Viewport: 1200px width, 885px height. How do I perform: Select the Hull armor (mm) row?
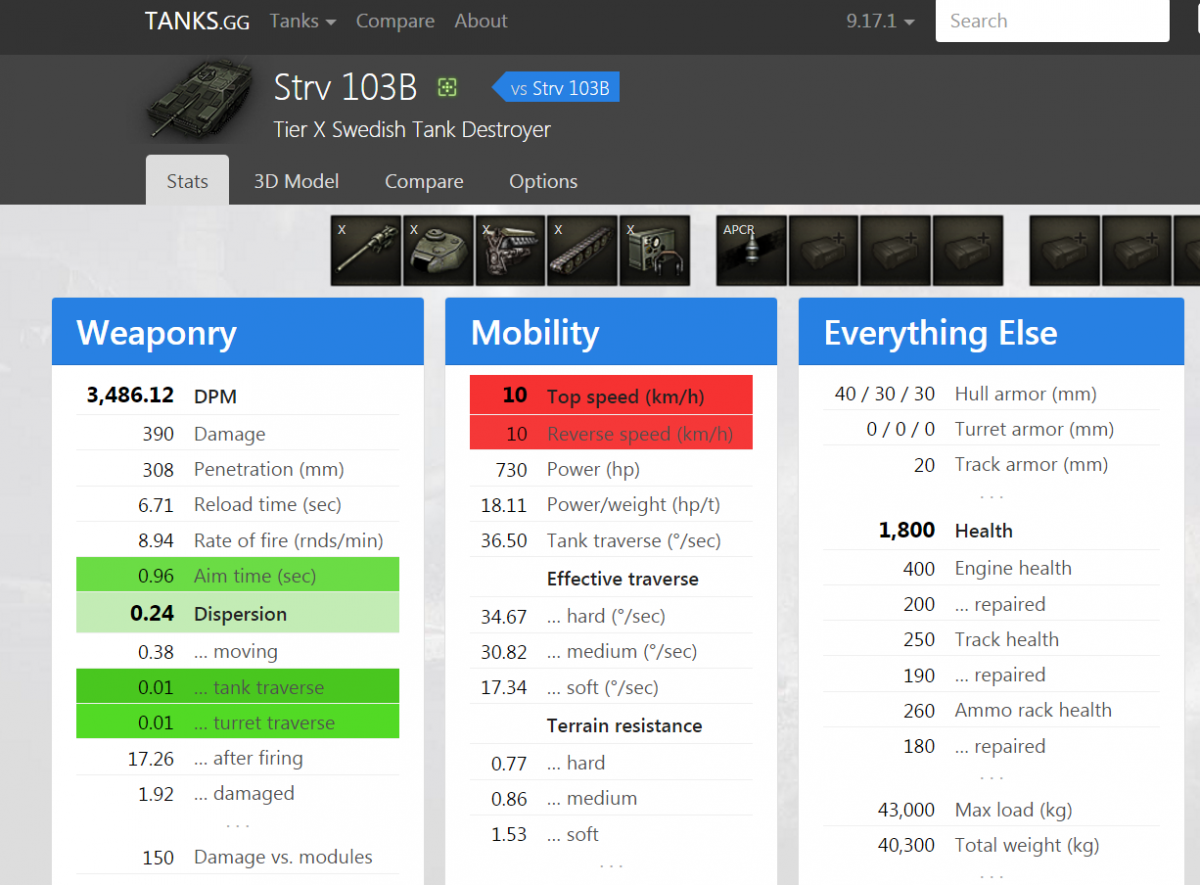[991, 394]
